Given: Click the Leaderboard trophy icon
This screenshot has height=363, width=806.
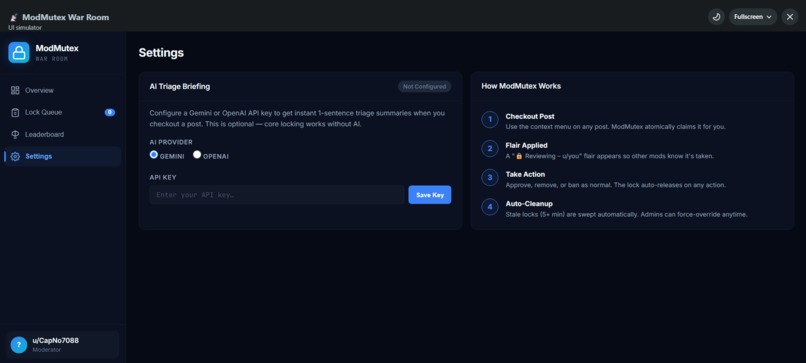Looking at the screenshot, I should pos(15,135).
